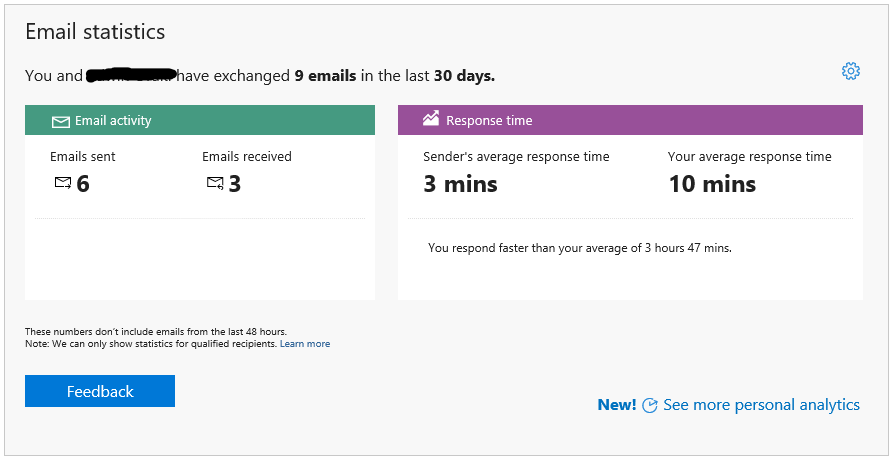Click the 48 hours disclaimer note
The width and height of the screenshot is (893, 460).
[x=155, y=331]
